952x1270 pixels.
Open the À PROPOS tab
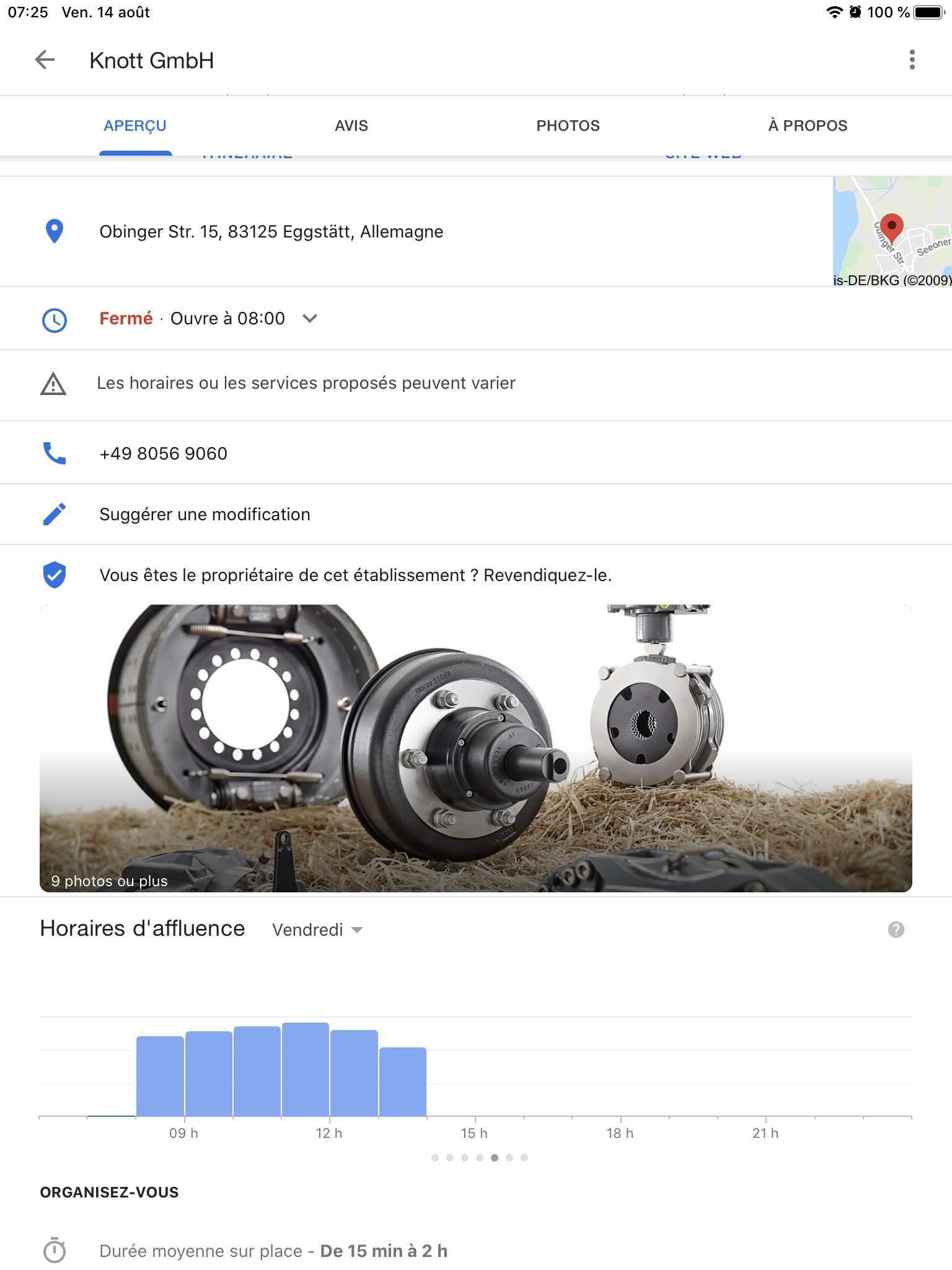coord(808,126)
